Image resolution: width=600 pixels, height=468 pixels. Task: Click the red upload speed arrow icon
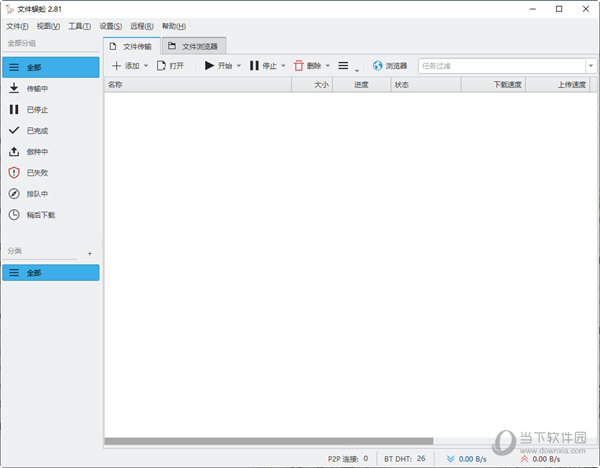click(524, 458)
